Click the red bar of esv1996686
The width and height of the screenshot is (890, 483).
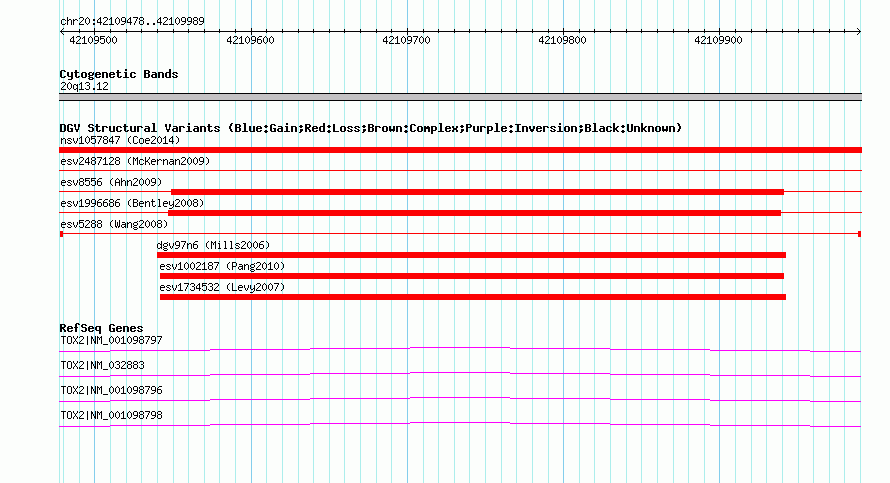[475, 213]
